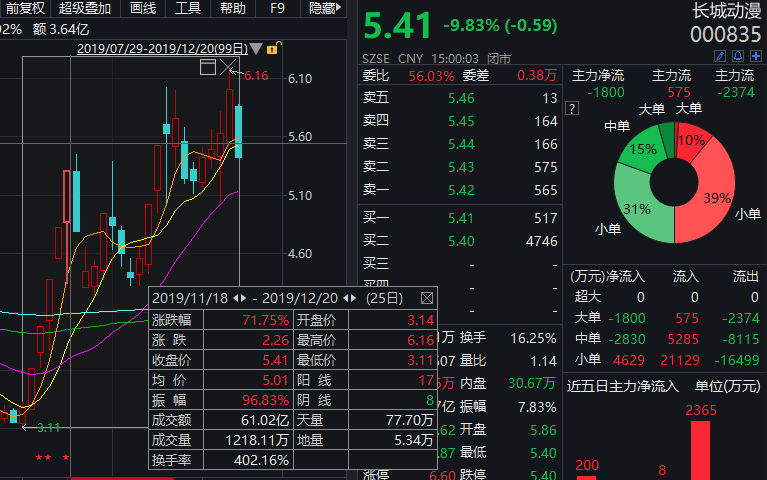The height and width of the screenshot is (480, 767).
Task: Click 涨跌幅 value 71.75% in popup
Action: click(266, 320)
